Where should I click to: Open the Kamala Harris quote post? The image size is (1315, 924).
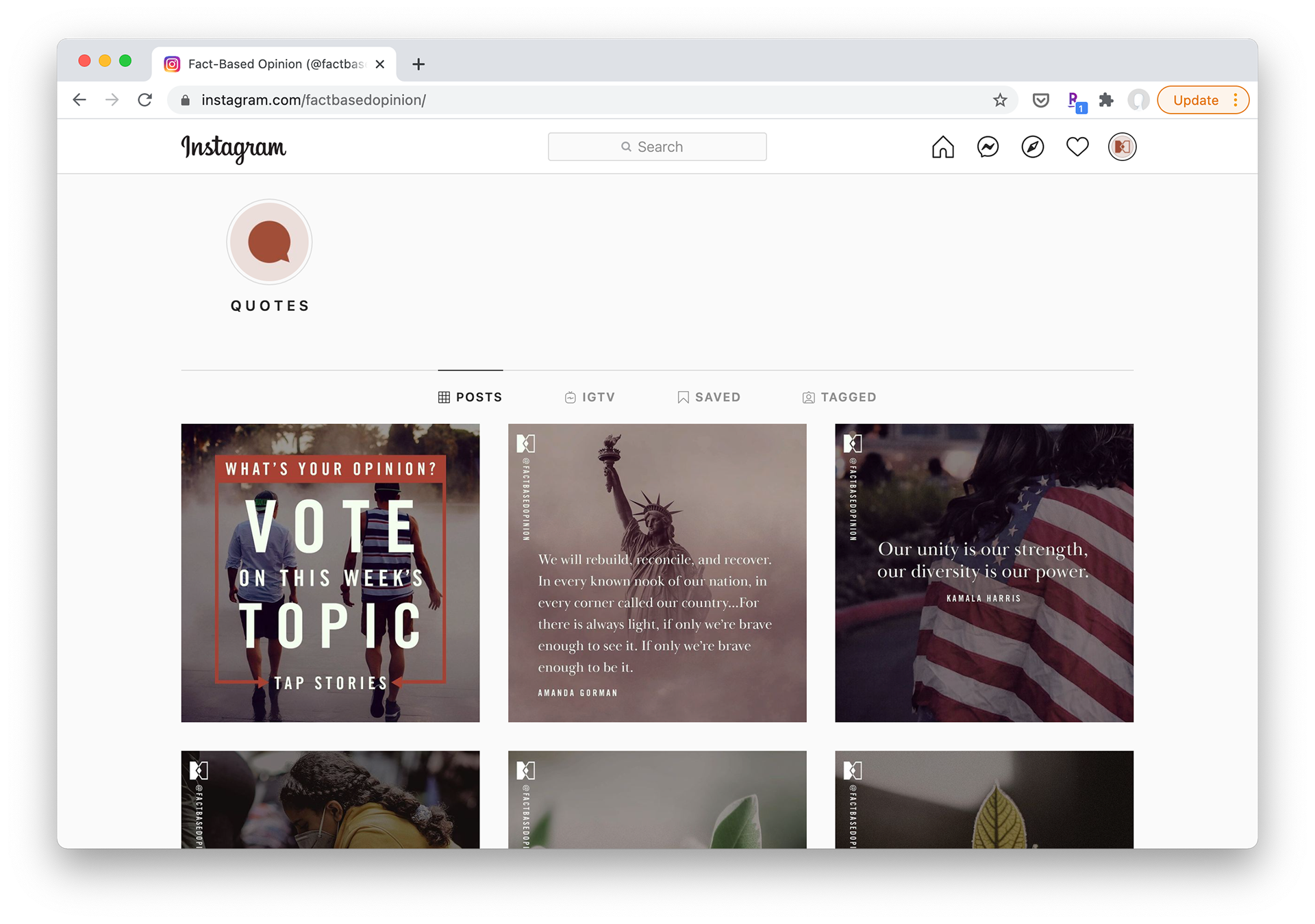pyautogui.click(x=984, y=573)
